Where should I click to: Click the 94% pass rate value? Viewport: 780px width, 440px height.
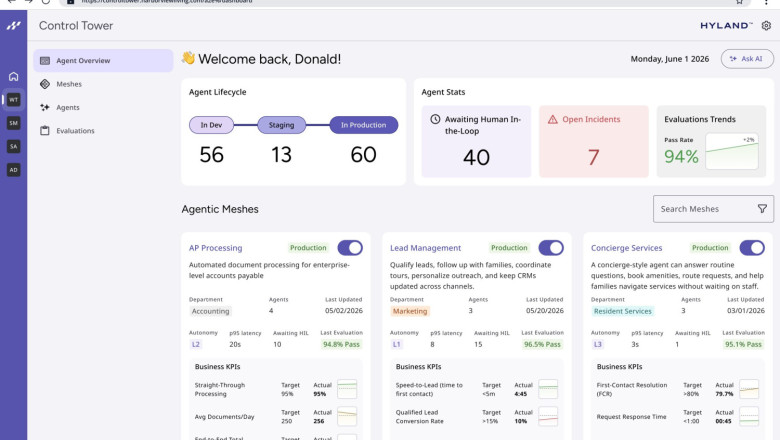pos(682,157)
